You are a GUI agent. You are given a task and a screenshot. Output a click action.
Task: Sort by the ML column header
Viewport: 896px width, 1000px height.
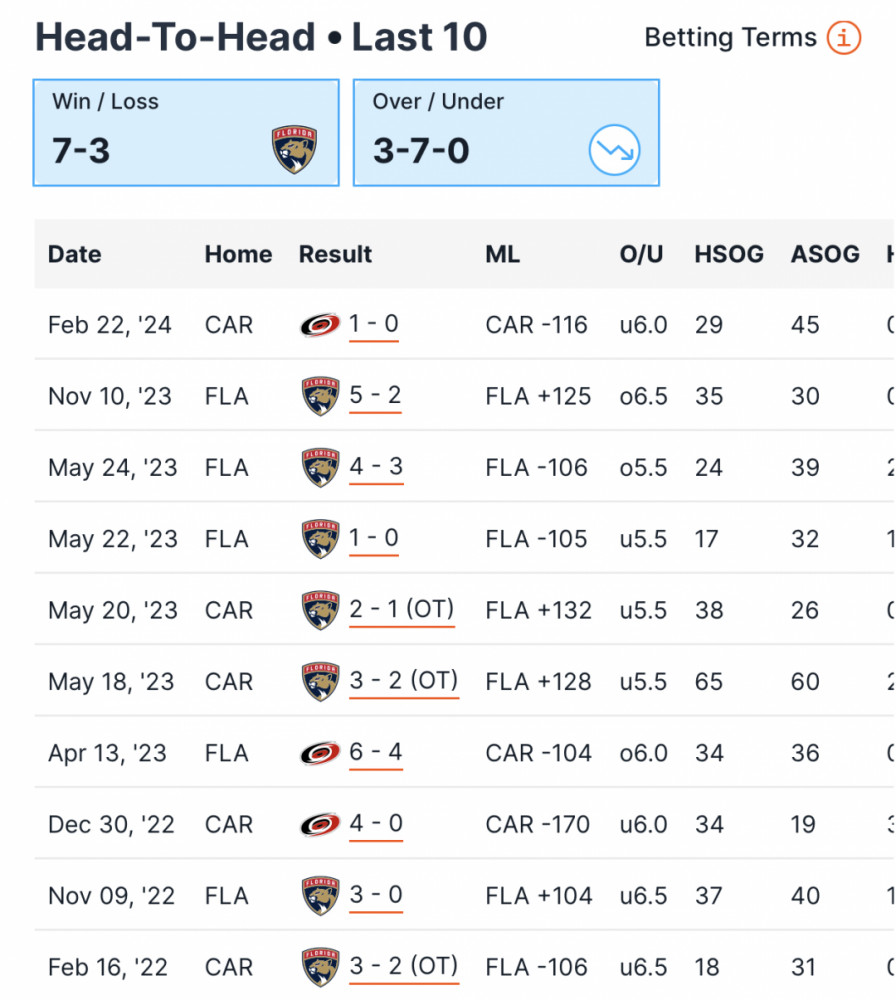pyautogui.click(x=503, y=254)
